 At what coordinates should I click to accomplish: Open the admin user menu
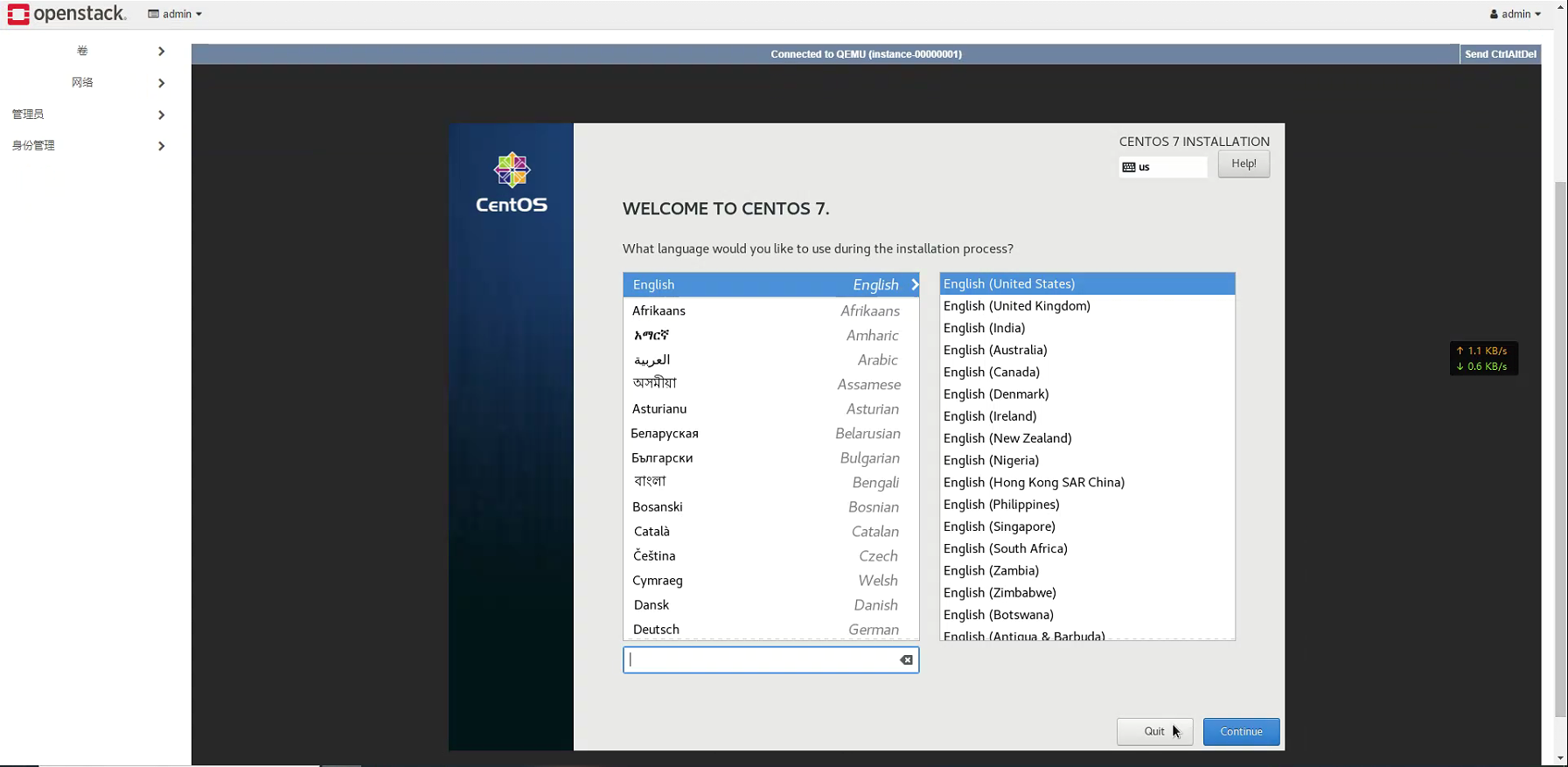point(1516,14)
